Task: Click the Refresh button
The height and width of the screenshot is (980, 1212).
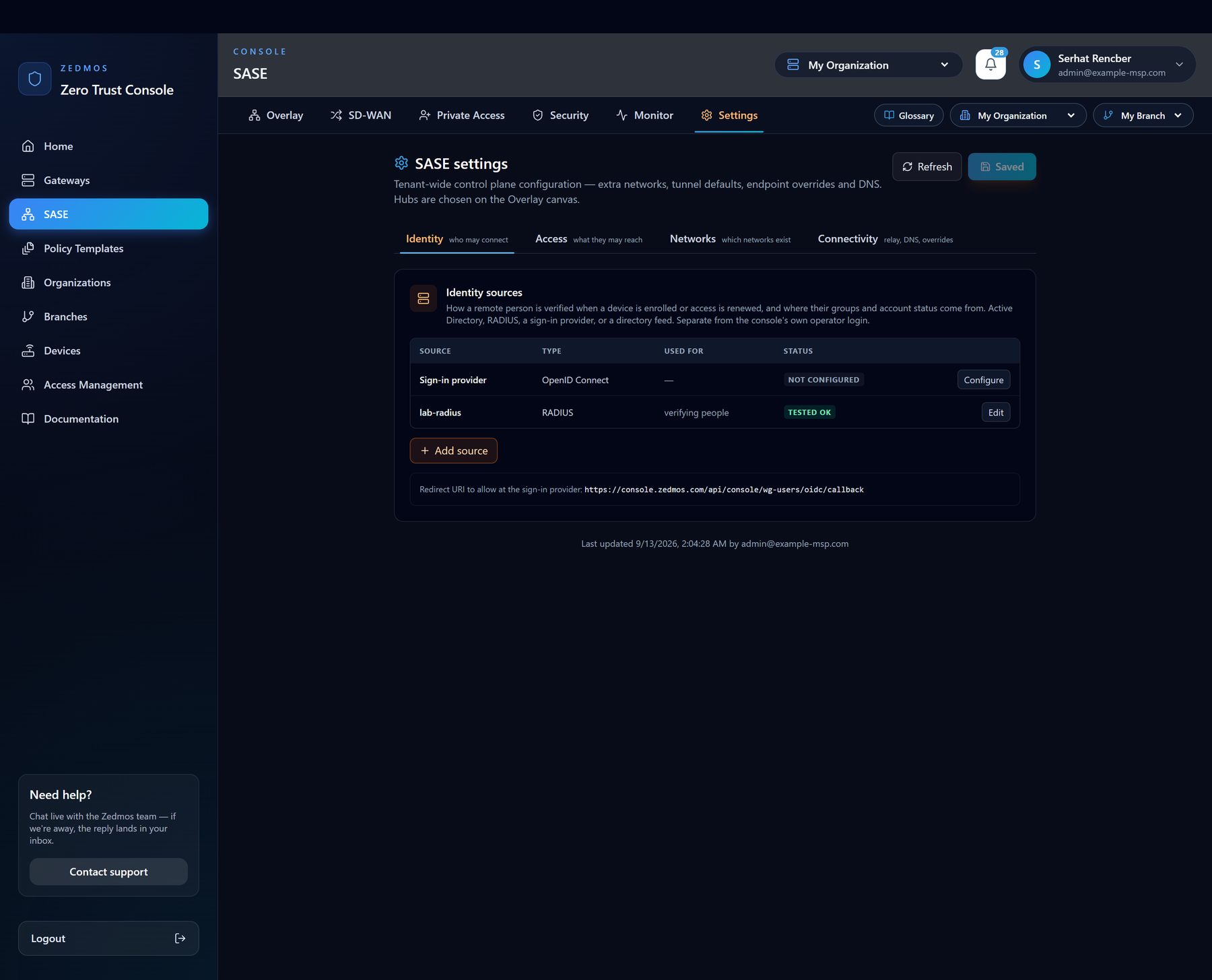Action: tap(927, 166)
